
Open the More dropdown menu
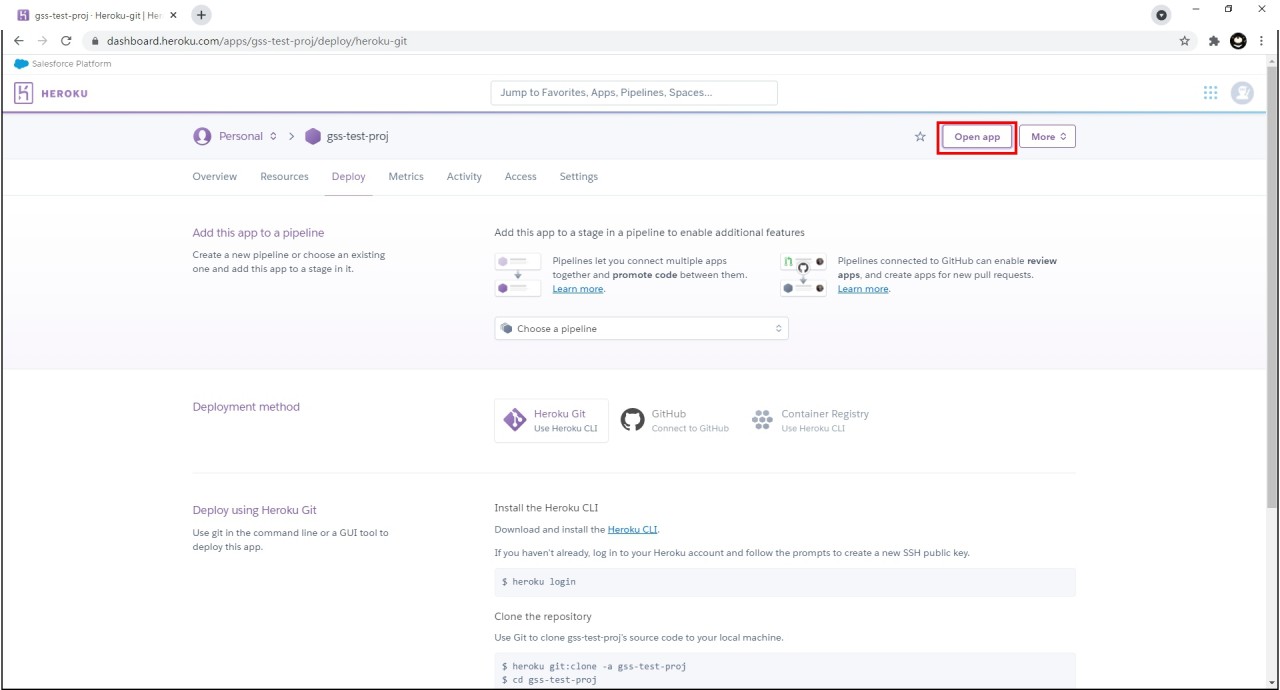pyautogui.click(x=1047, y=137)
